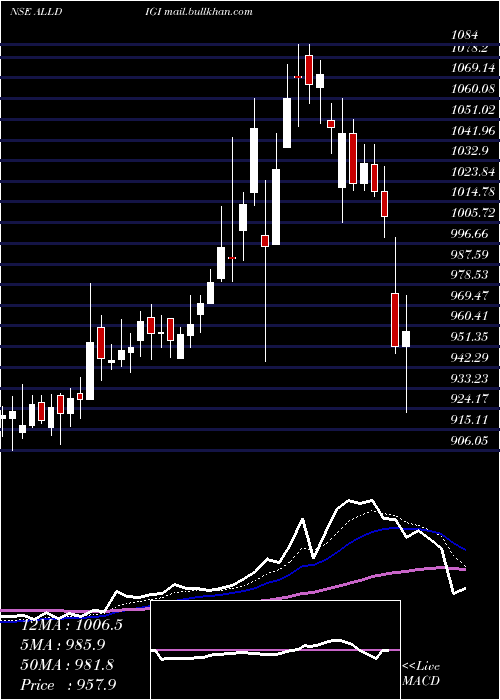Click the 978.53 price axis label
This screenshot has height=700, width=500.
tap(470, 275)
